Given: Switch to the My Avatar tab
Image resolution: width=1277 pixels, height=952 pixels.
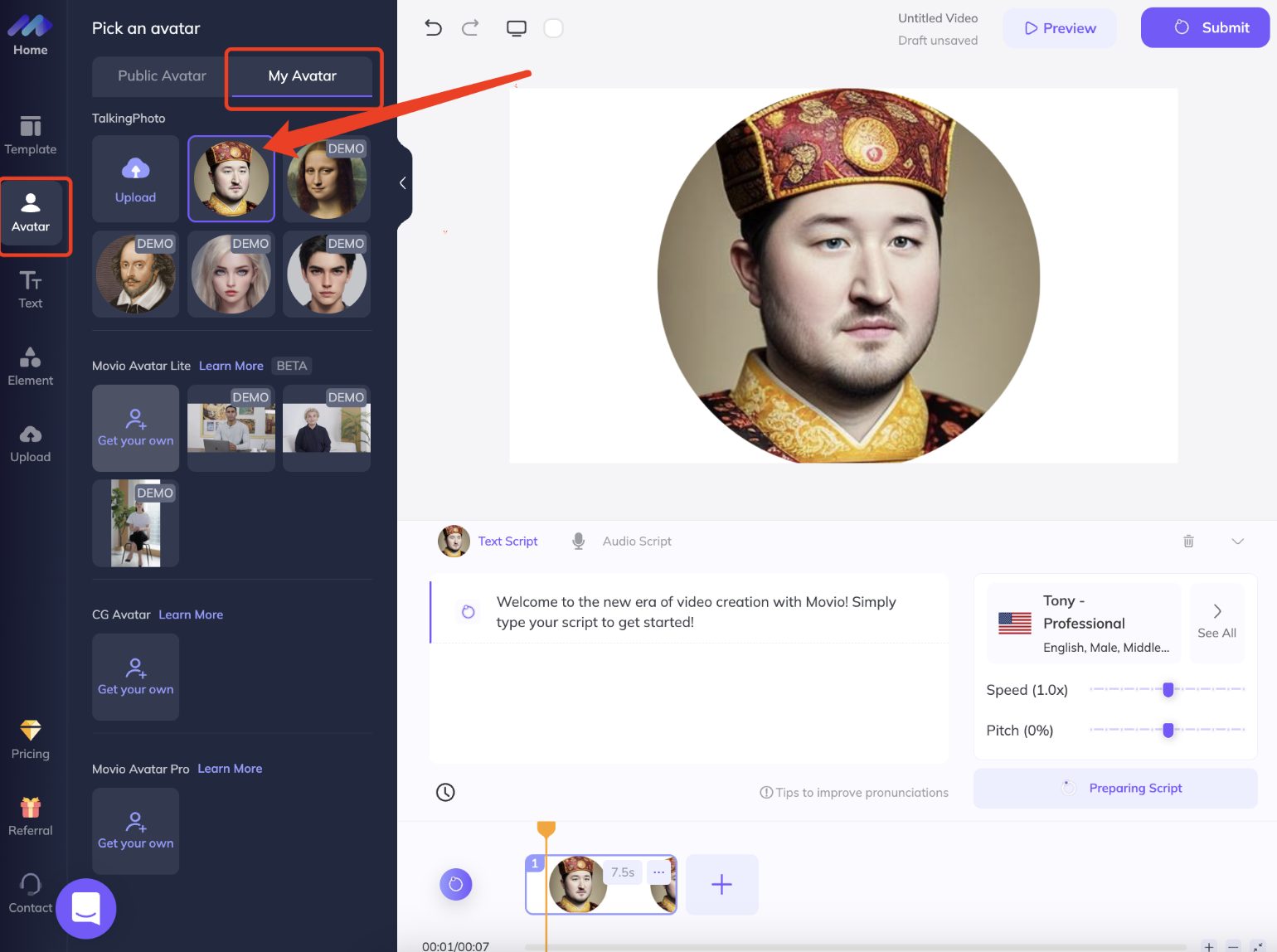Looking at the screenshot, I should point(303,75).
